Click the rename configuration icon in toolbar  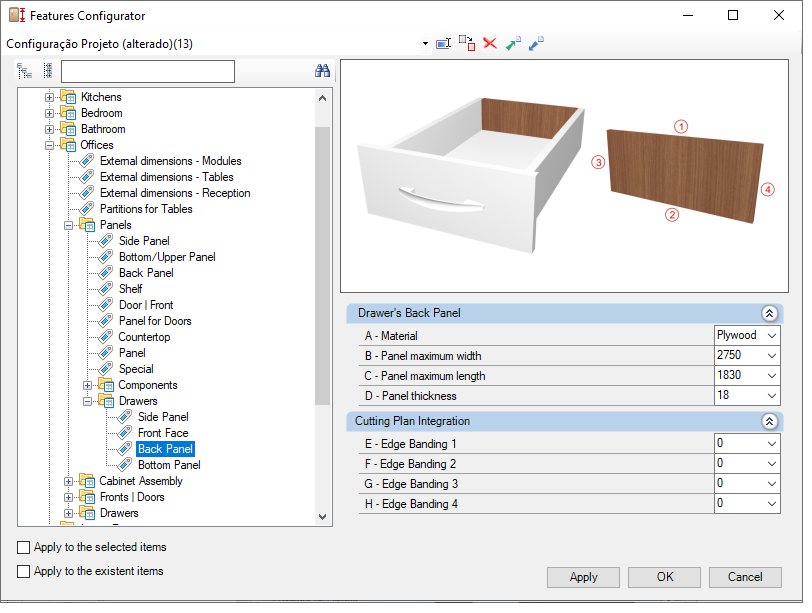click(x=444, y=43)
